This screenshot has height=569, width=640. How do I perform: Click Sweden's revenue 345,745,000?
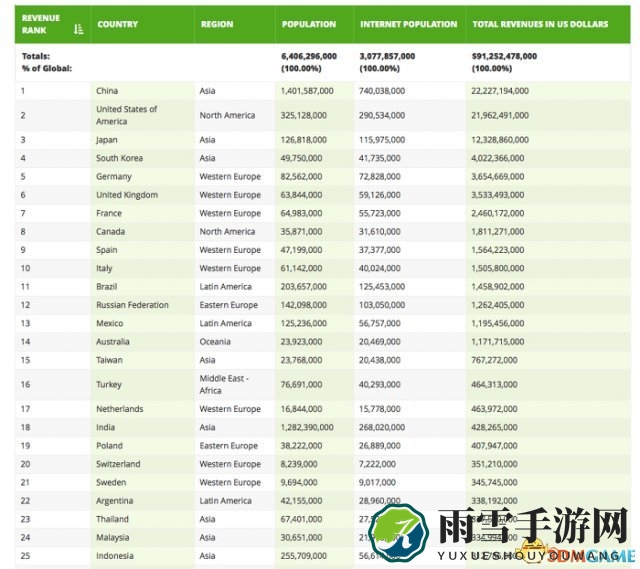coord(494,482)
